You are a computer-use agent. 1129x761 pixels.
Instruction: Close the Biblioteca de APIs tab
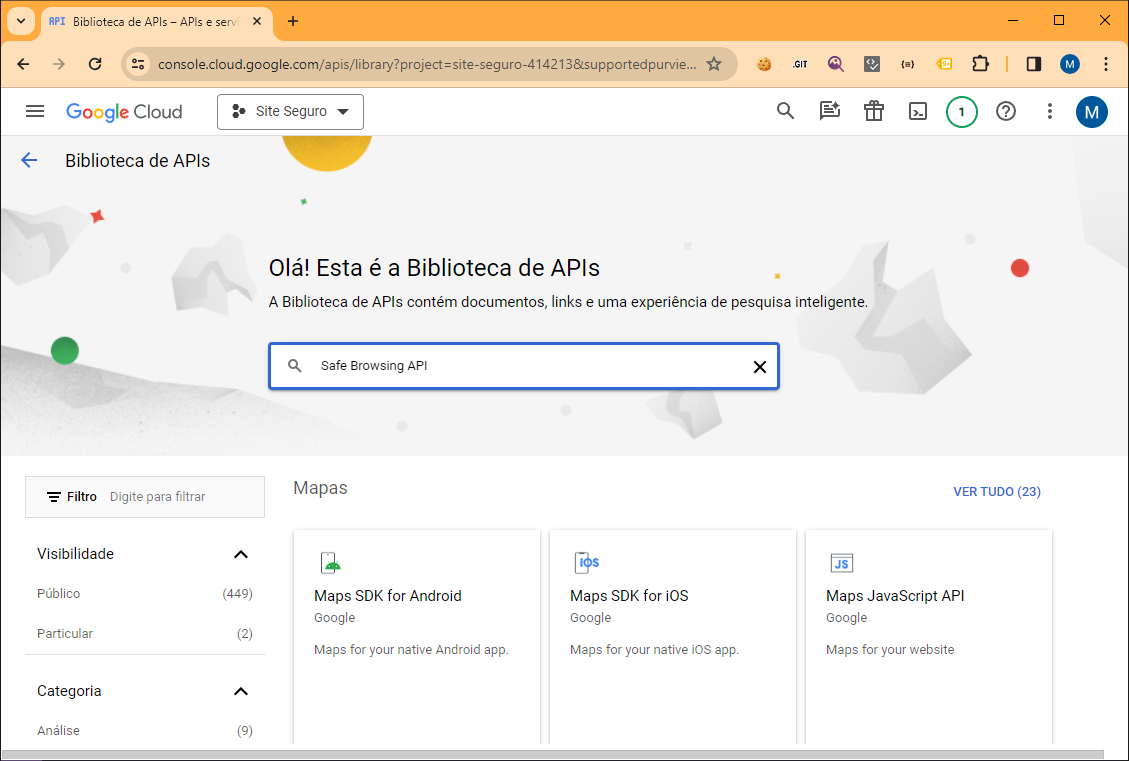(x=256, y=22)
